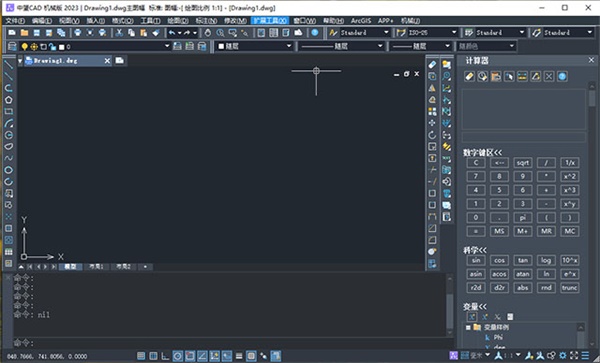The width and height of the screenshot is (600, 363).
Task: Toggle ortho mode in status bar
Action: (x=165, y=356)
